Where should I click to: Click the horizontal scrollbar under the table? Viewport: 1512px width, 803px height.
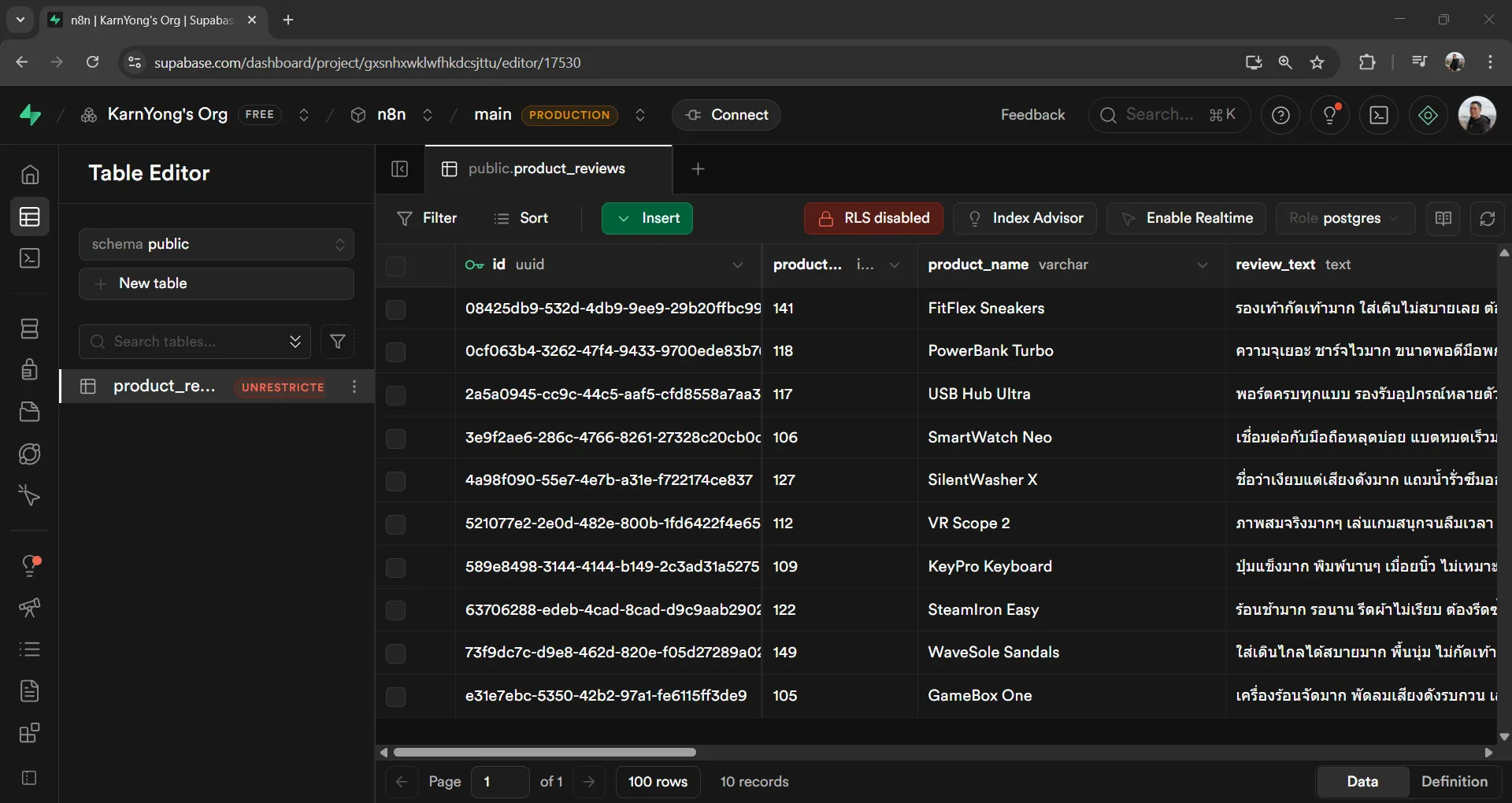click(545, 753)
